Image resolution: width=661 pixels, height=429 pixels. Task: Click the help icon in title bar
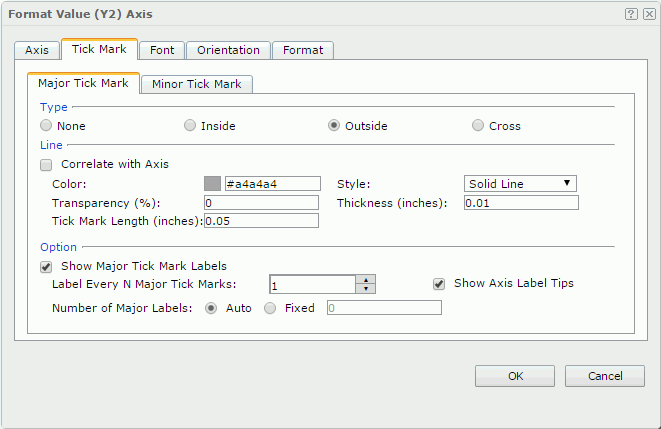point(631,14)
